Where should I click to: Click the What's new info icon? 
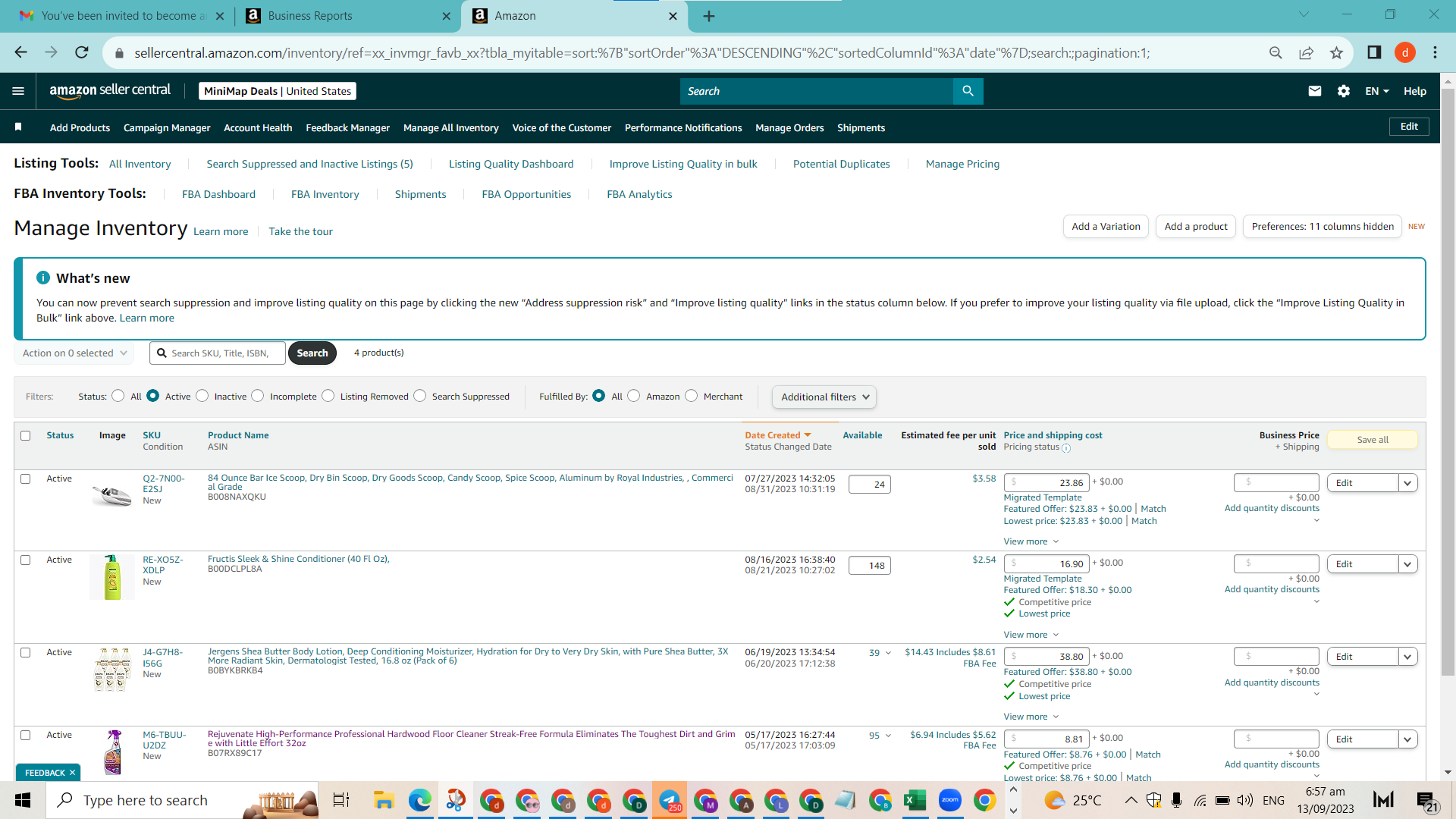click(x=43, y=278)
